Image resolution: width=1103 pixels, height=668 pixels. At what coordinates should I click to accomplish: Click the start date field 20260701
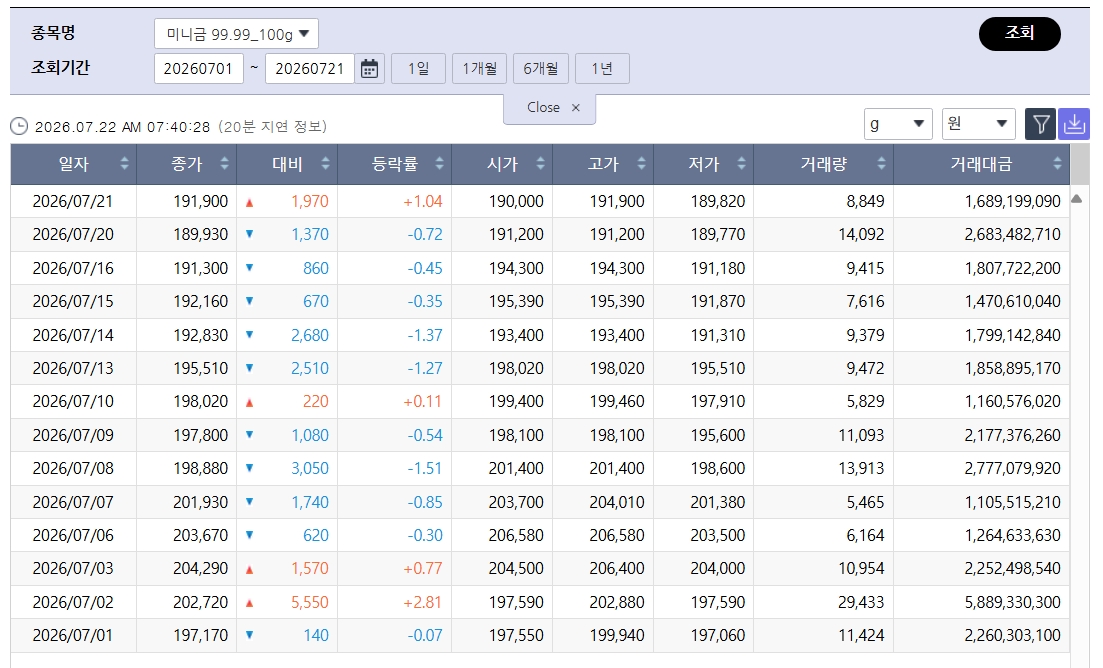(198, 69)
